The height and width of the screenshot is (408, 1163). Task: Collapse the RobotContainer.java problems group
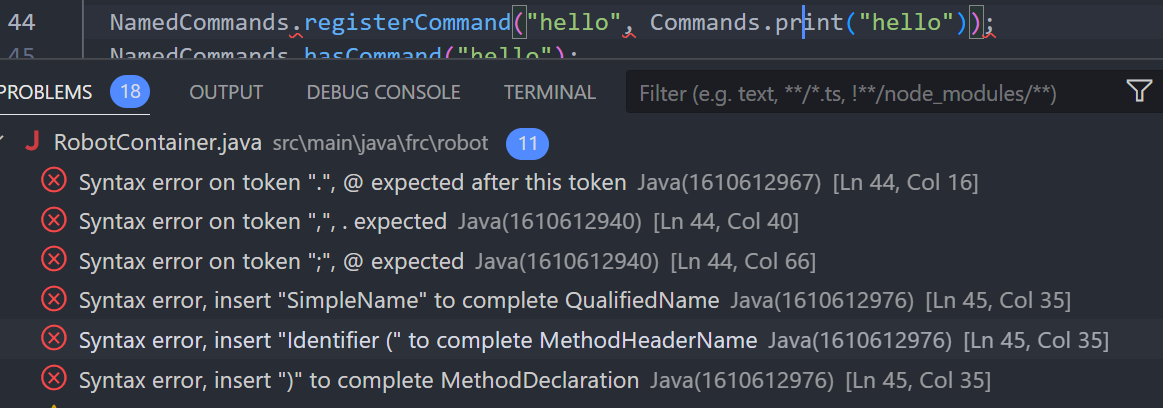[4, 142]
